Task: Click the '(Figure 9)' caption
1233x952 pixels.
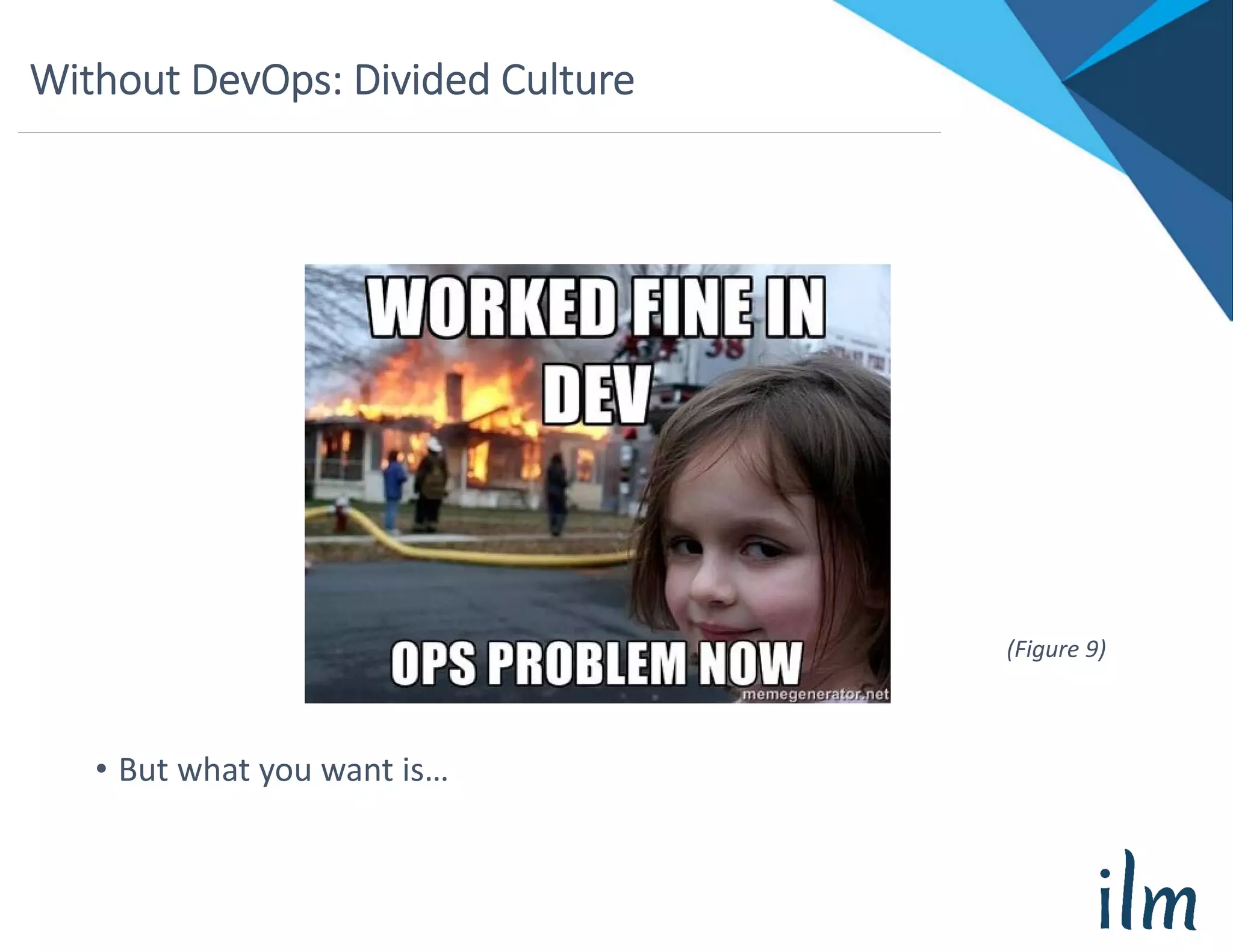Action: click(1056, 649)
